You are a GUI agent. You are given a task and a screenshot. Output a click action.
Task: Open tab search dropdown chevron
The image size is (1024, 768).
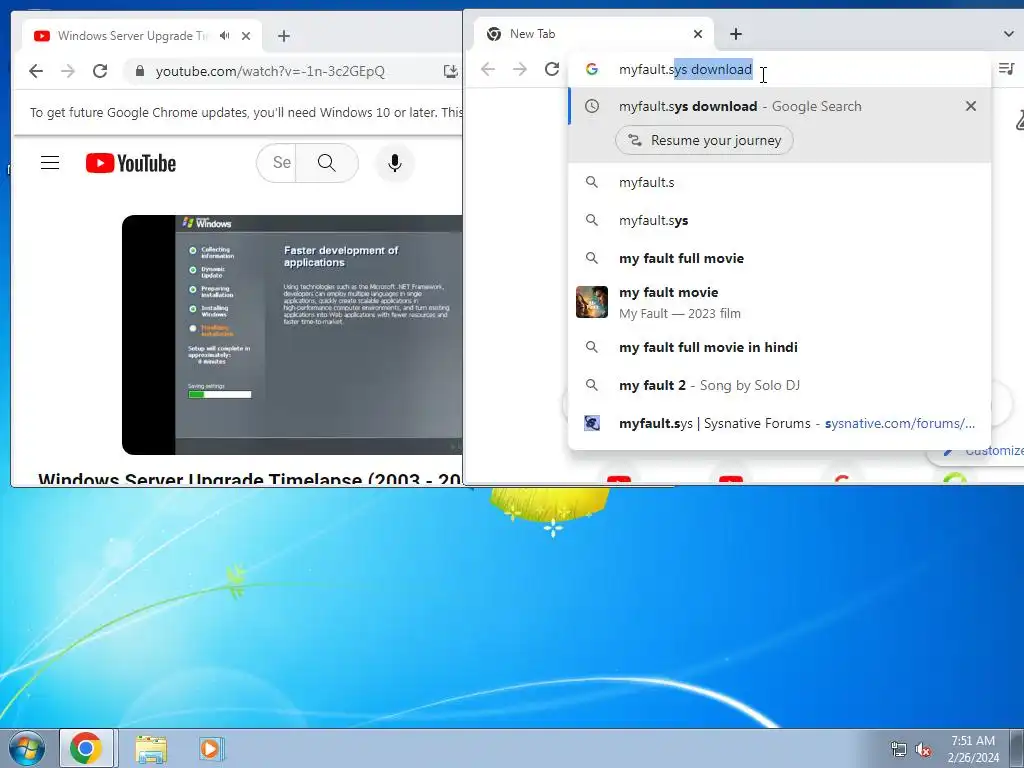[1008, 34]
